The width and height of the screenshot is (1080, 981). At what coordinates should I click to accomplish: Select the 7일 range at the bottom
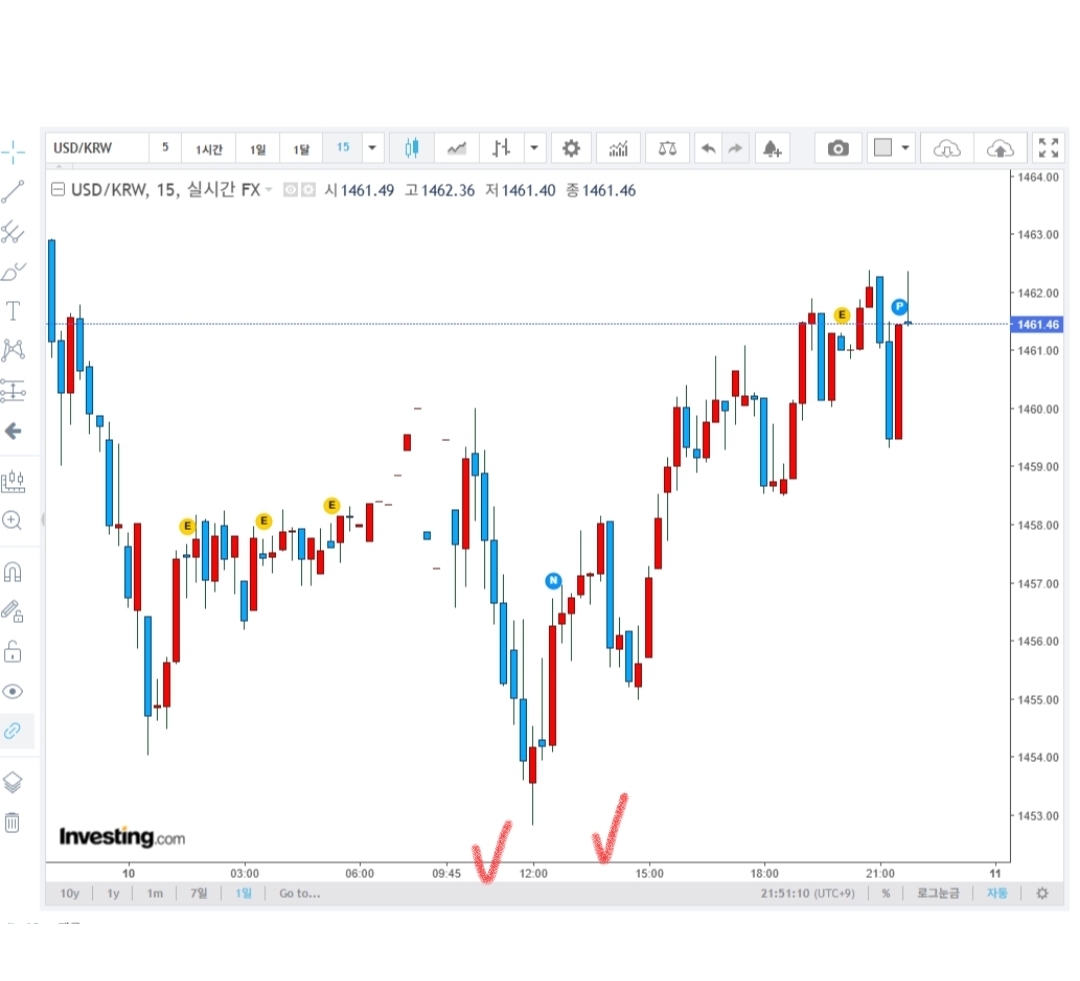click(198, 893)
